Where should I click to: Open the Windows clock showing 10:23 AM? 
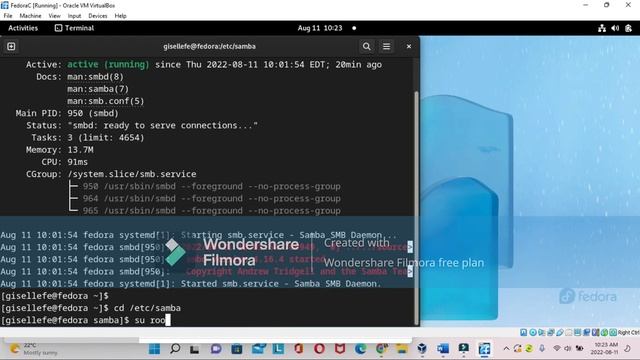(x=604, y=349)
